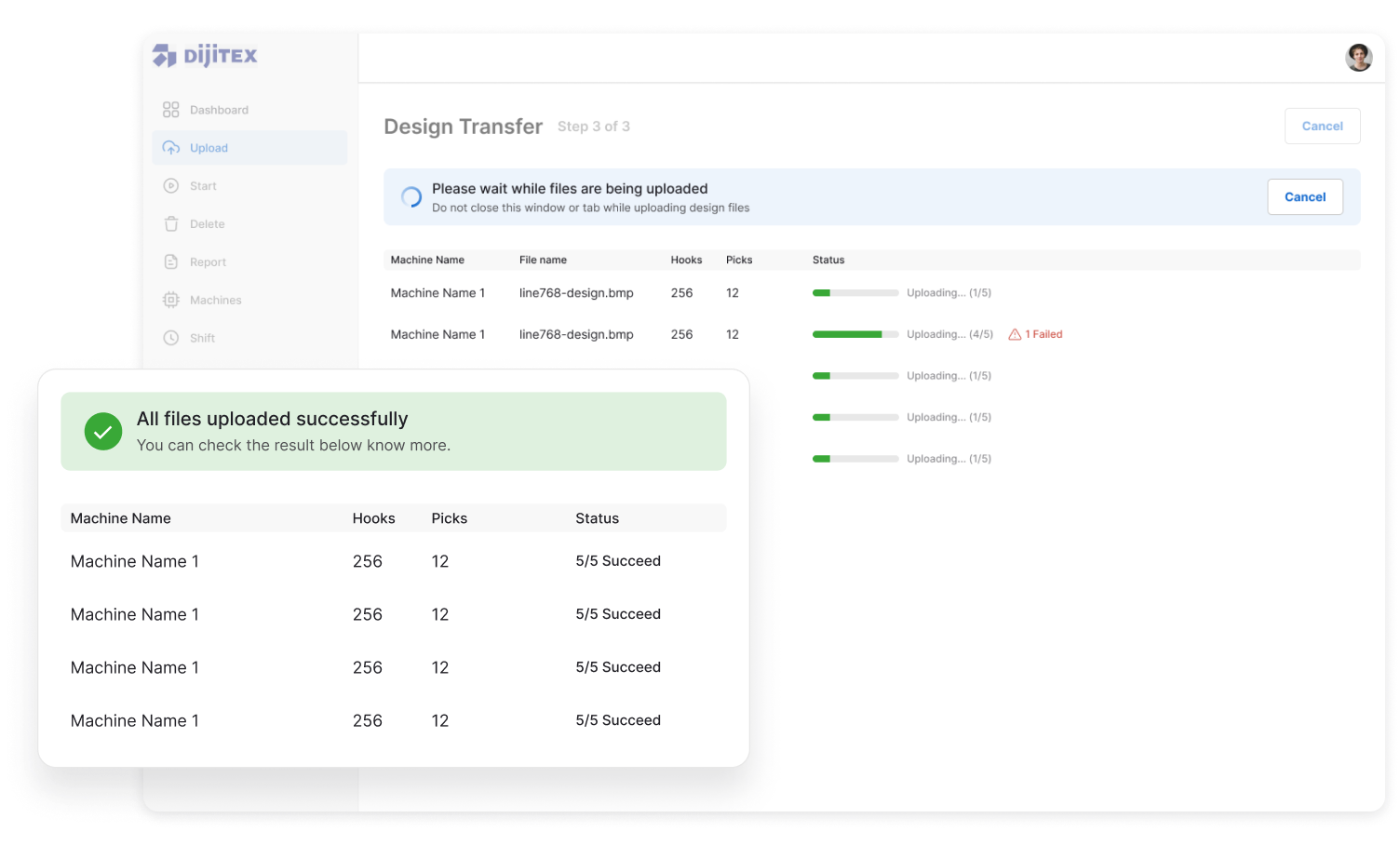Screen dimensions: 1400x845
Task: Click the Start play-circle icon
Action: pyautogui.click(x=170, y=186)
